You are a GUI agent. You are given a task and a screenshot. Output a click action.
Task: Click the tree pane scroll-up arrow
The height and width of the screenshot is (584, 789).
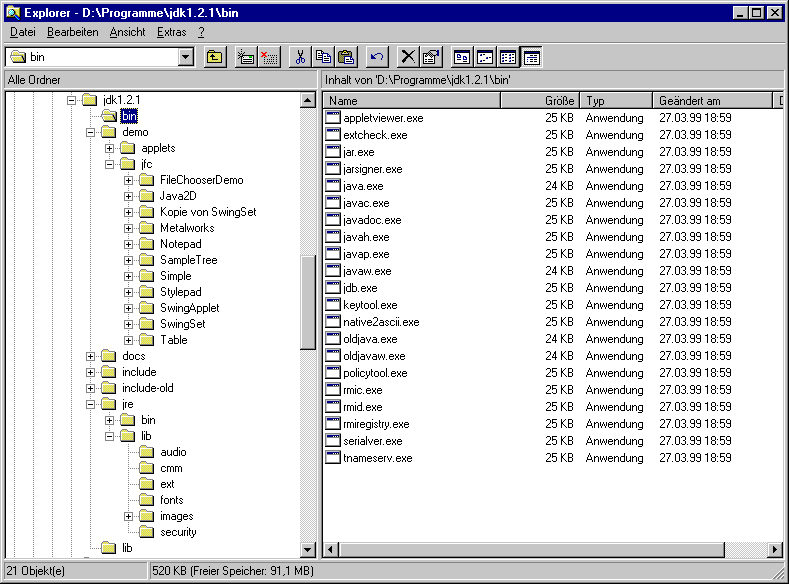(307, 100)
